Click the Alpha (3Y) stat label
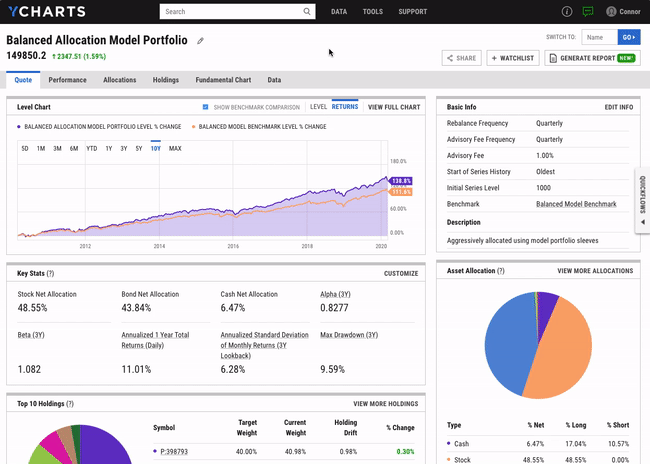 pyautogui.click(x=335, y=294)
